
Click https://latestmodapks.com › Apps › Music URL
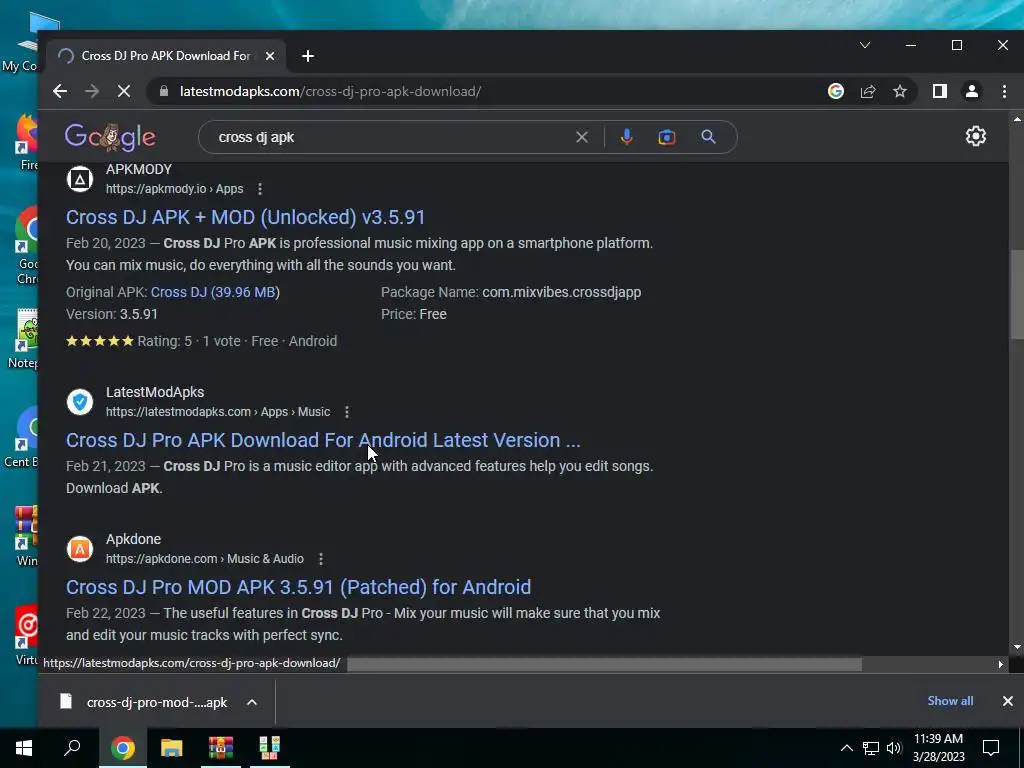[x=218, y=412]
